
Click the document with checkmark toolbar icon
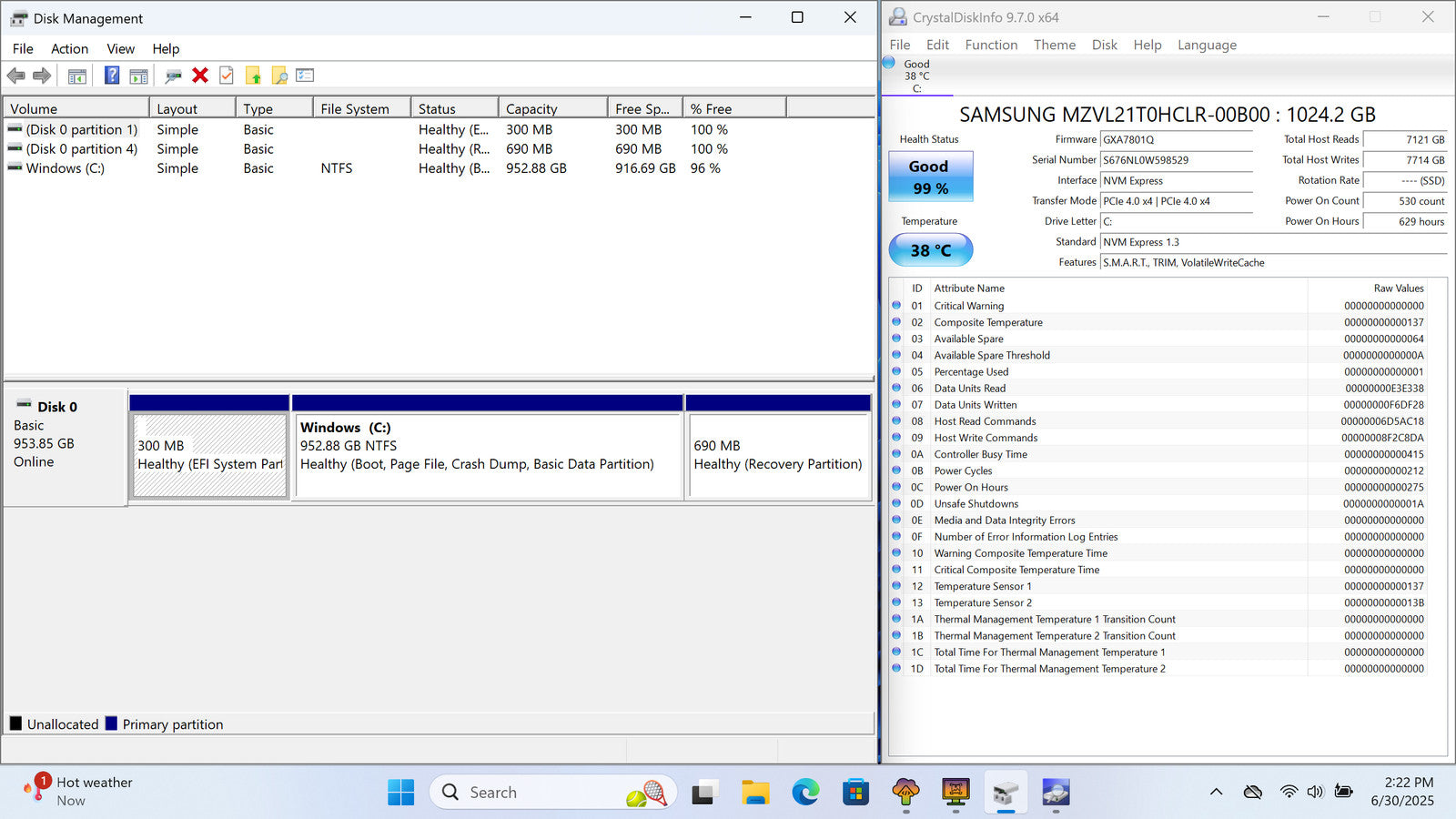point(227,76)
